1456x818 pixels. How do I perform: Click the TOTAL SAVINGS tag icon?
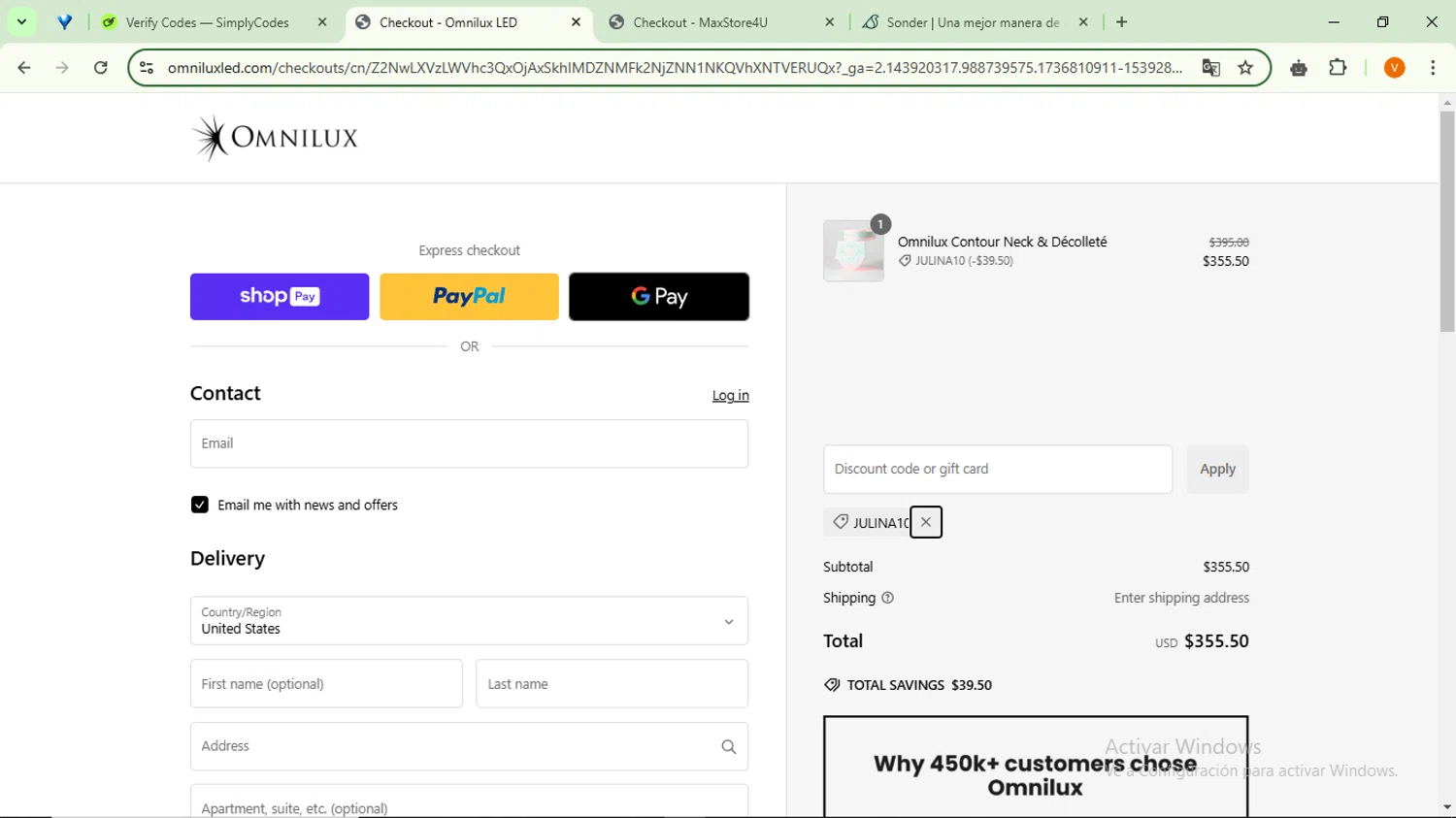pyautogui.click(x=832, y=685)
